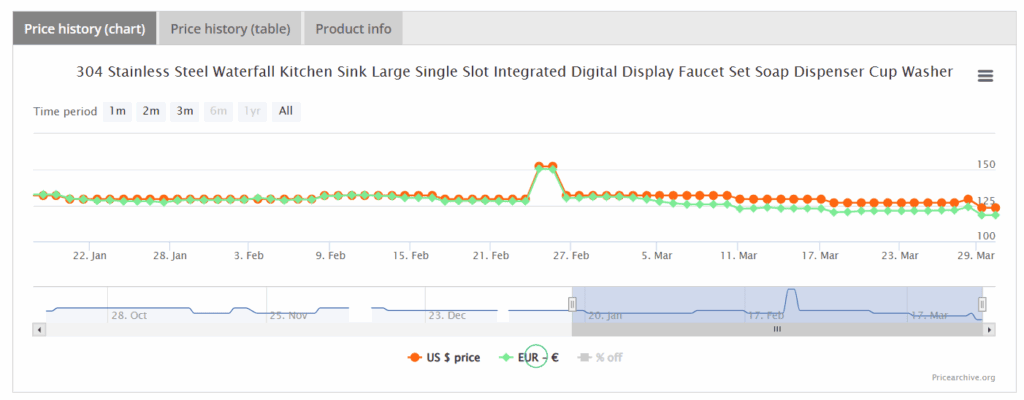1024x400 pixels.
Task: Click the navigator scrollbar thumb grip
Action: point(775,329)
